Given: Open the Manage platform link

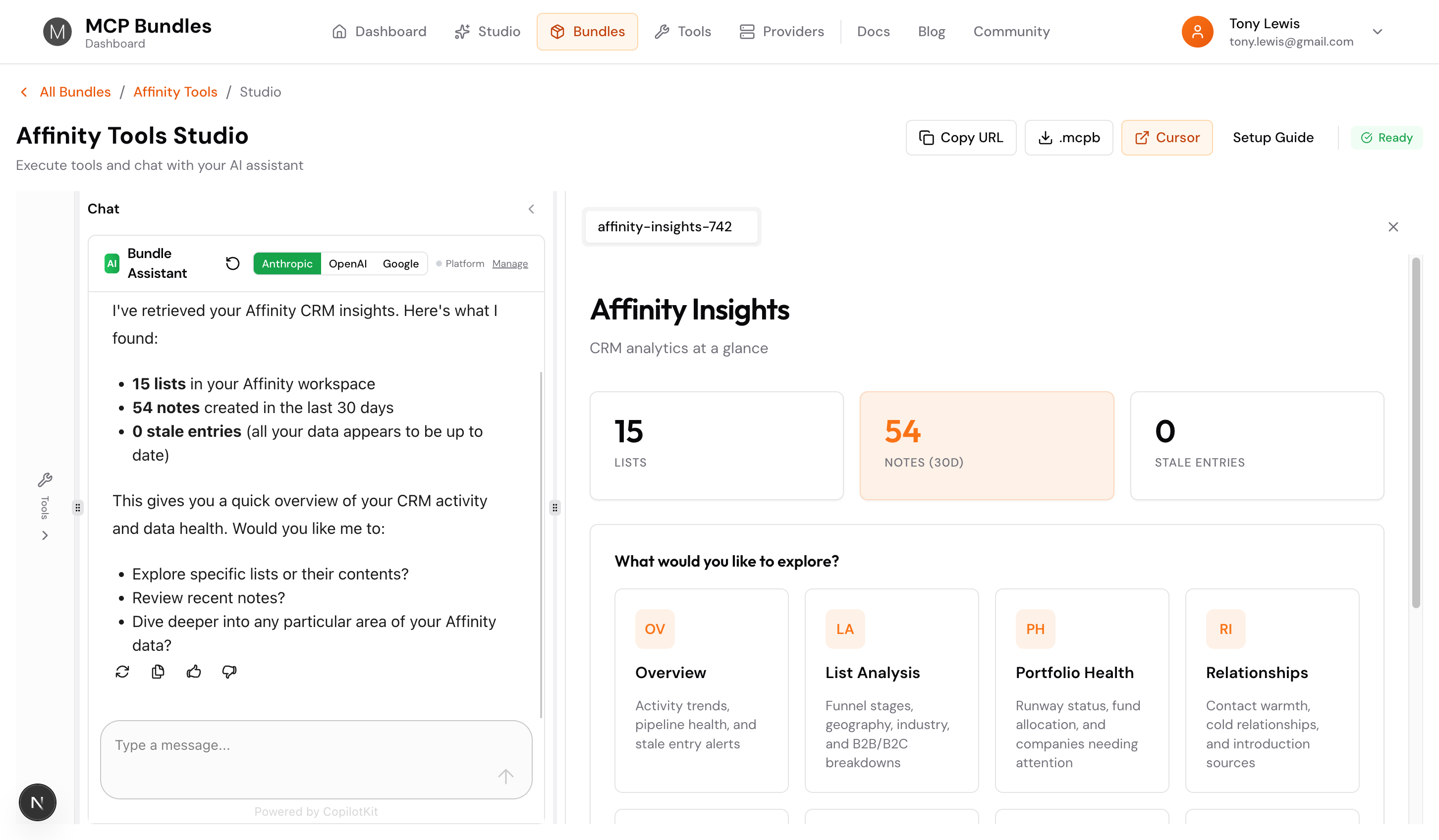Looking at the screenshot, I should point(510,263).
